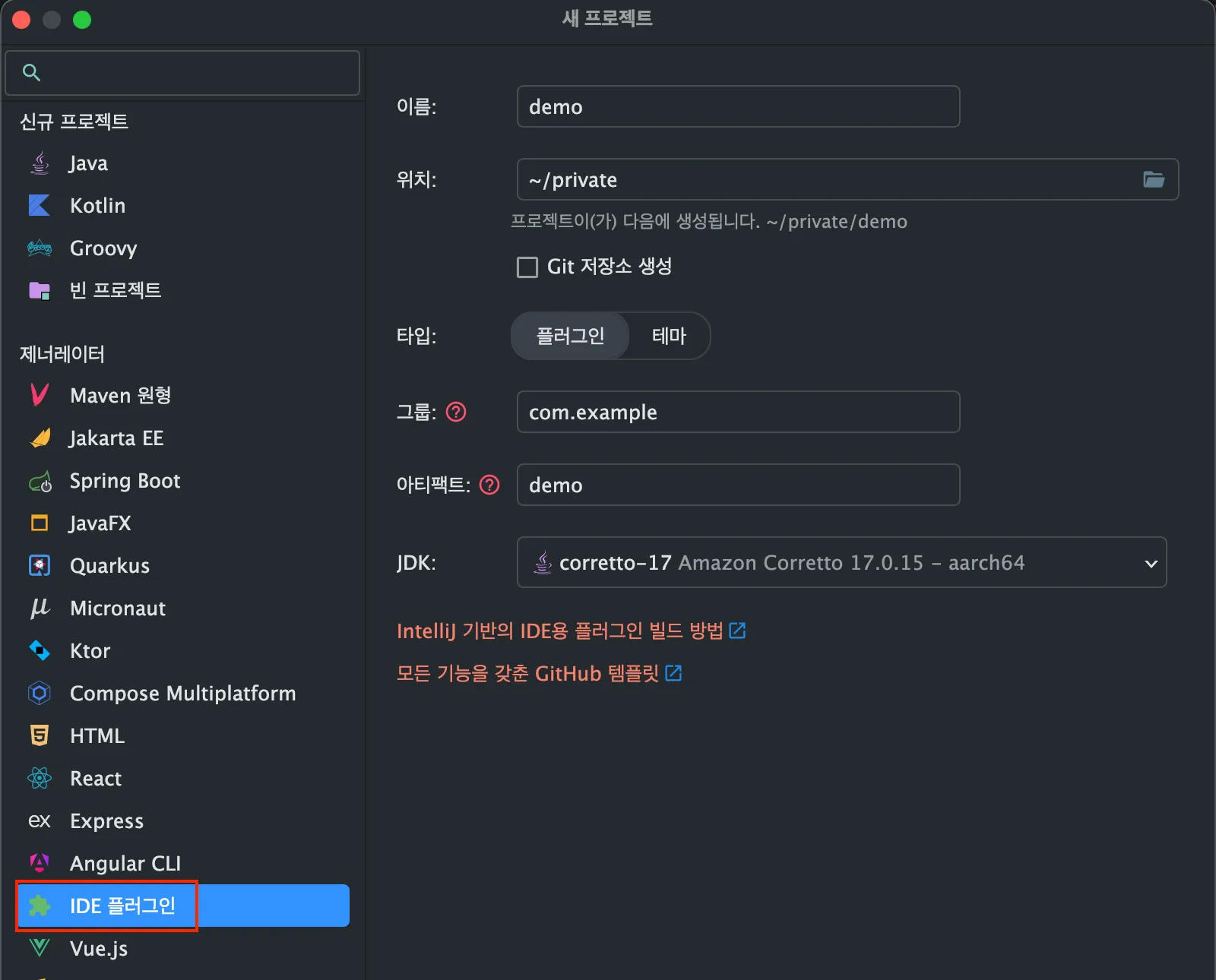
Task: Click the React atom icon
Action: [x=40, y=778]
